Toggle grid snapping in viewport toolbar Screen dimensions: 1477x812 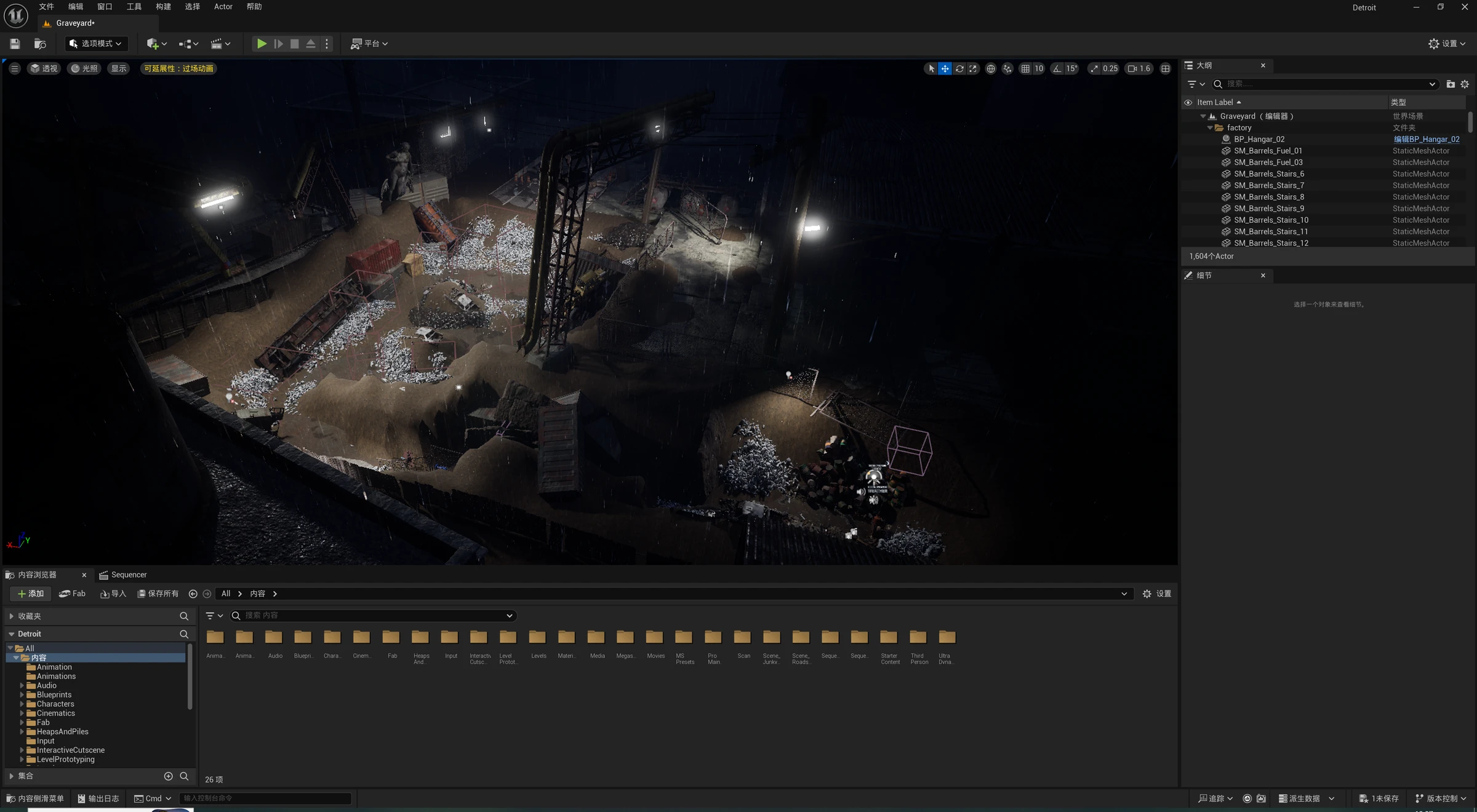pos(1025,68)
